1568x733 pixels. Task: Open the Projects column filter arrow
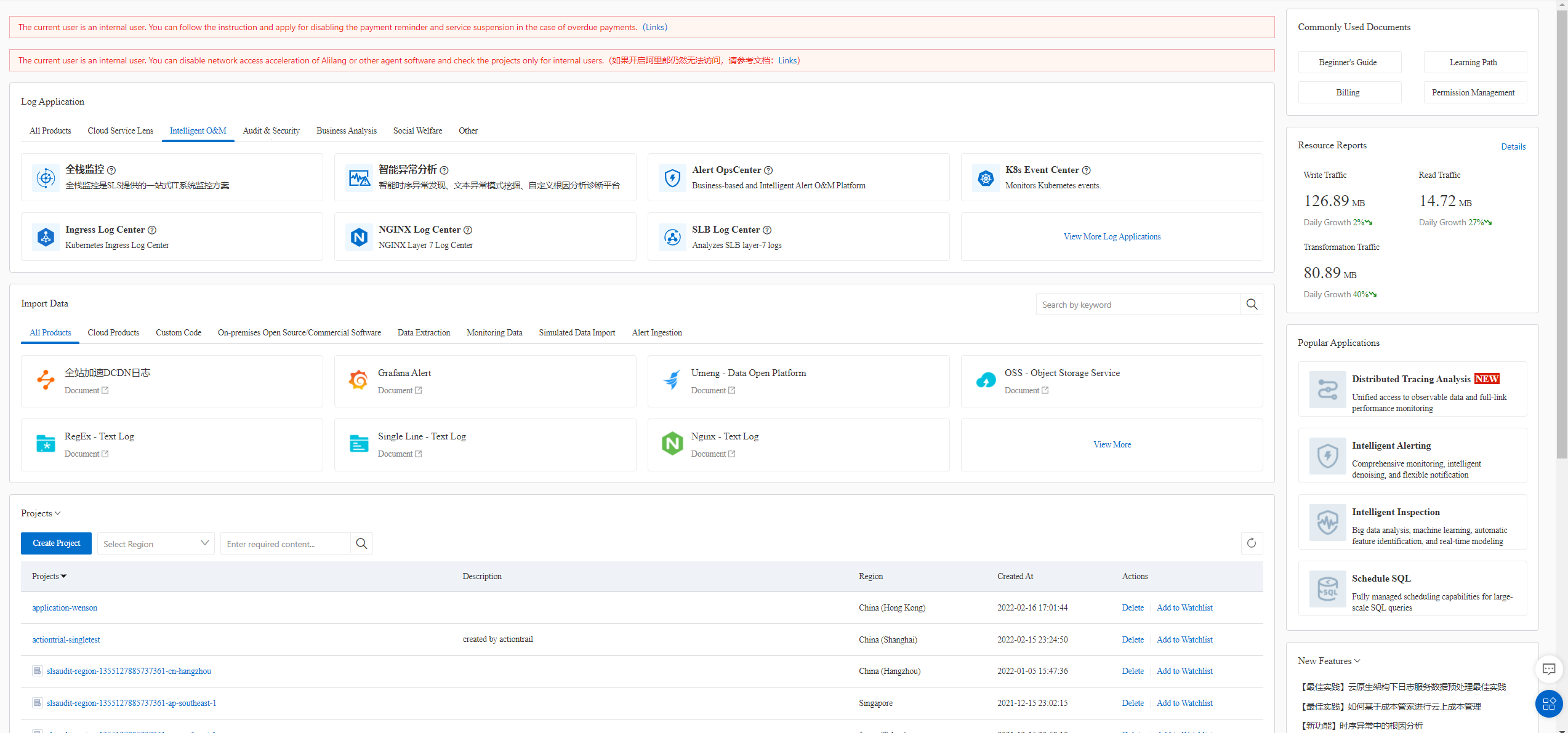click(63, 577)
